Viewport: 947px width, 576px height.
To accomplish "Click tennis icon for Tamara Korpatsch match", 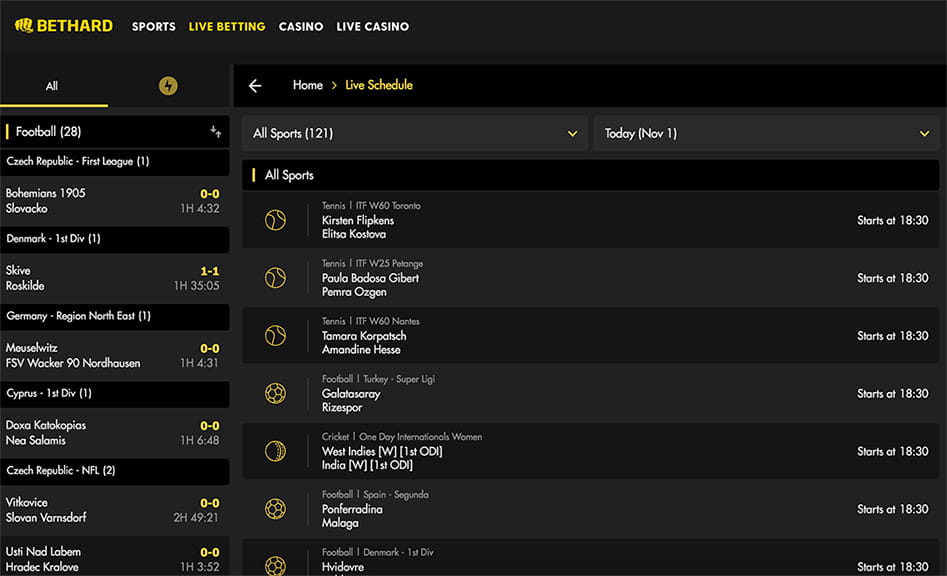I will pyautogui.click(x=275, y=336).
